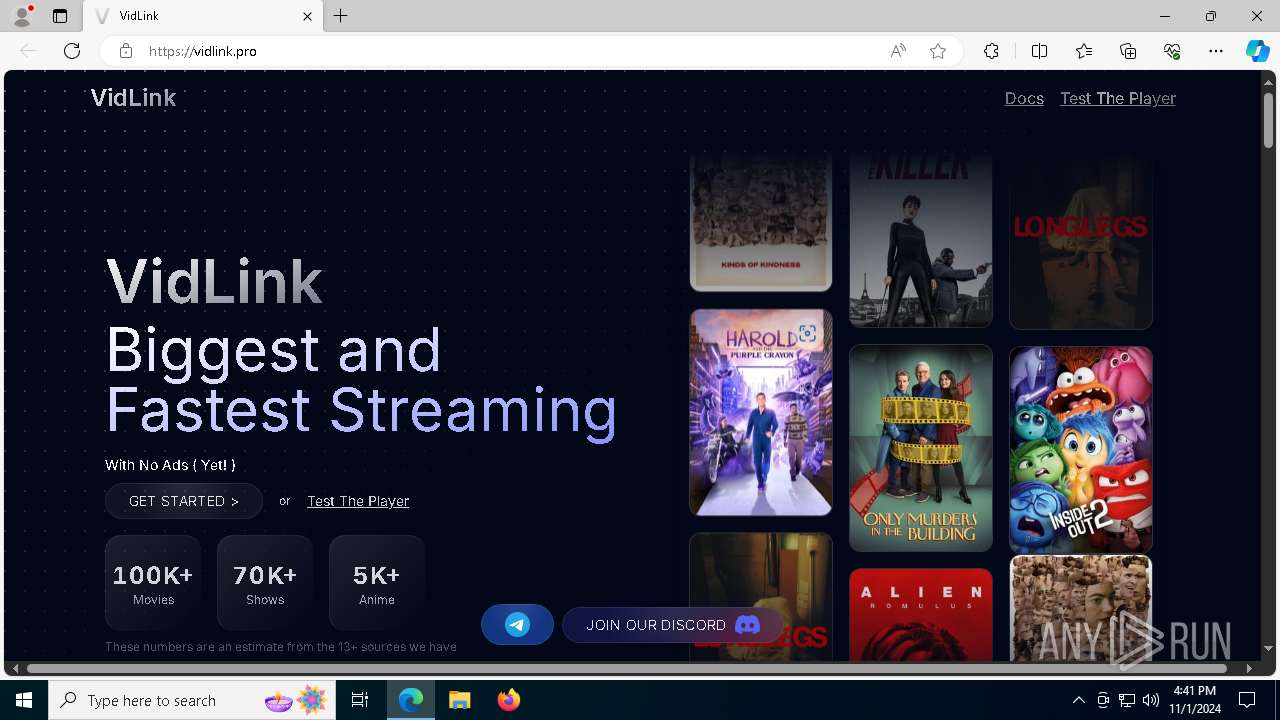1280x720 pixels.
Task: Open the Inside Out 2 poster
Action: click(1081, 450)
